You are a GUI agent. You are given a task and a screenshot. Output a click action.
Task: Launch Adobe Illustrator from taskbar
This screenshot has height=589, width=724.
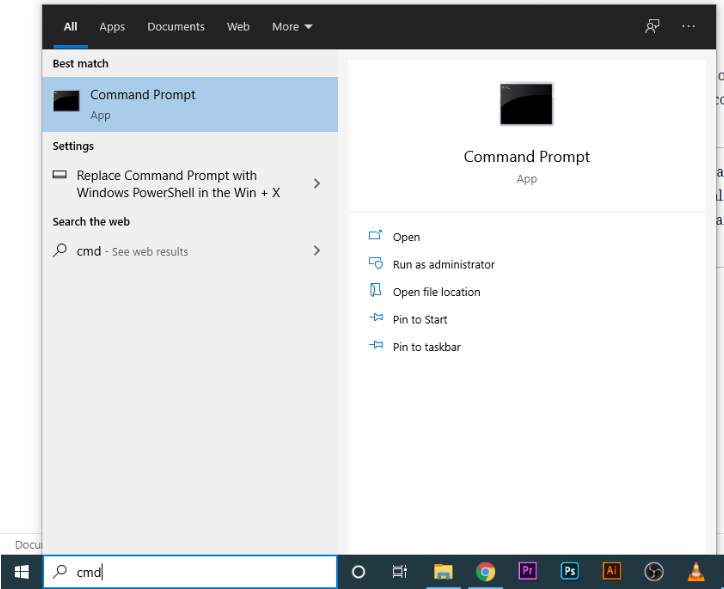point(612,571)
